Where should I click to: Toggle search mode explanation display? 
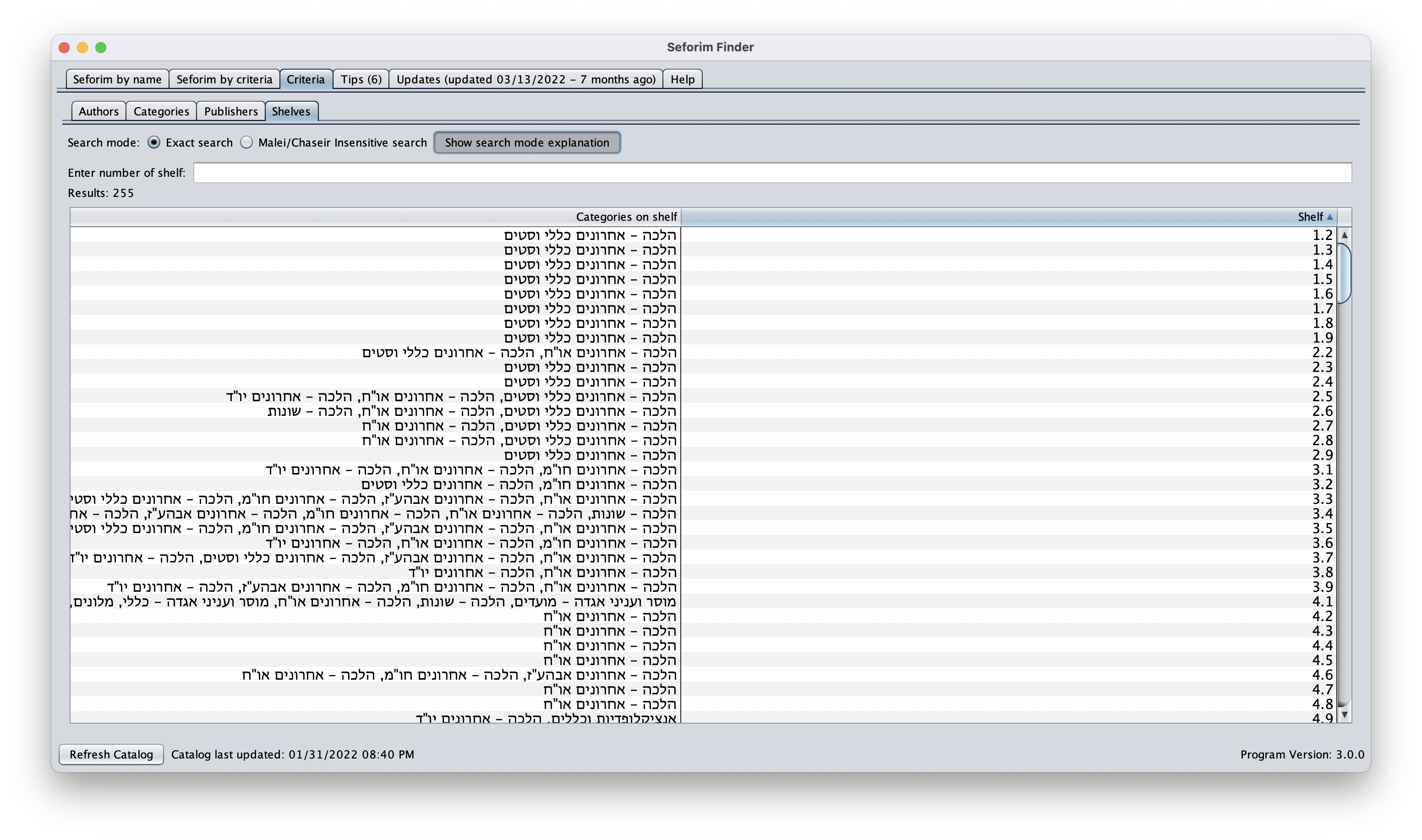(526, 142)
